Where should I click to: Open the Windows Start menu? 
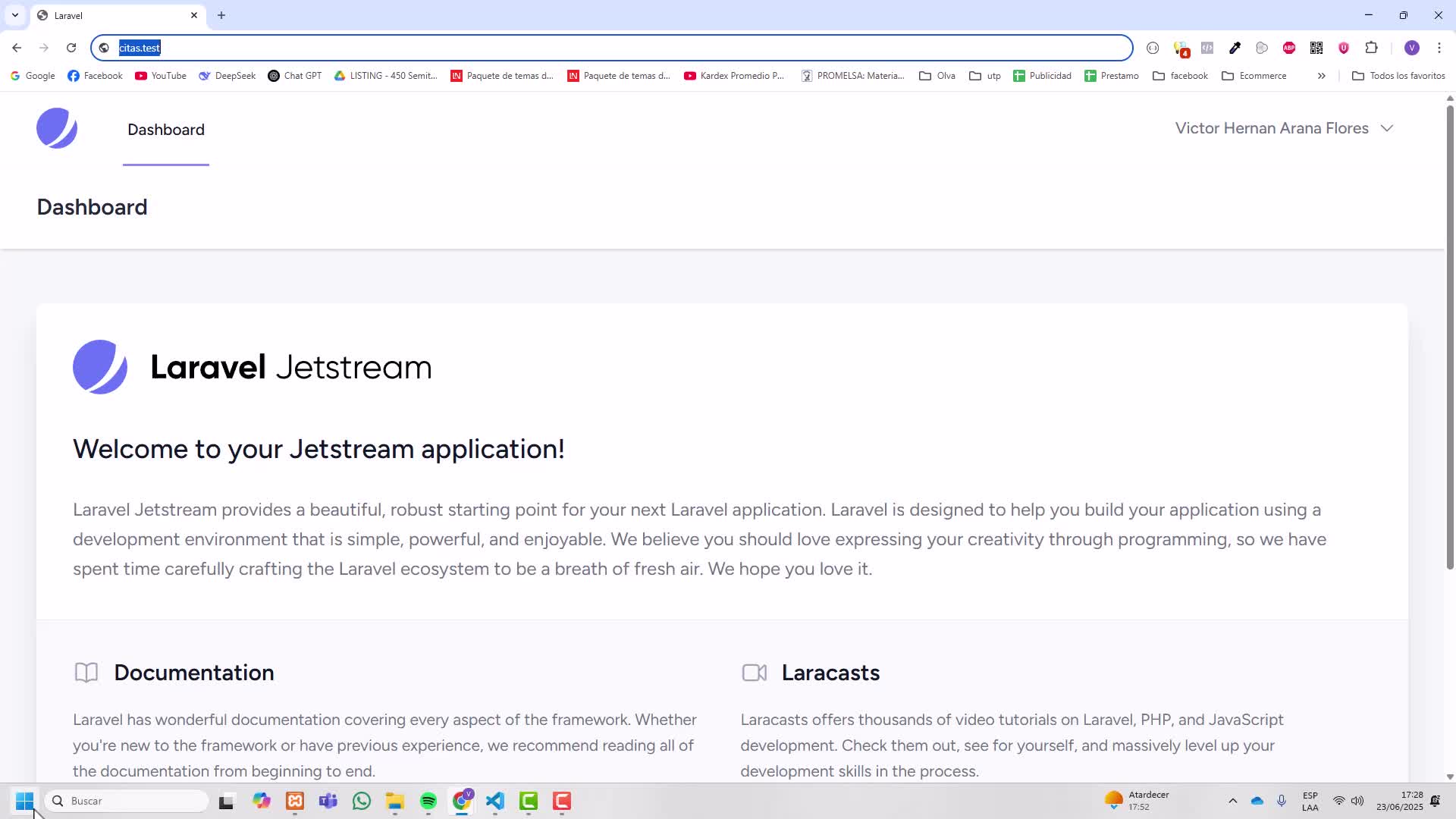click(25, 801)
